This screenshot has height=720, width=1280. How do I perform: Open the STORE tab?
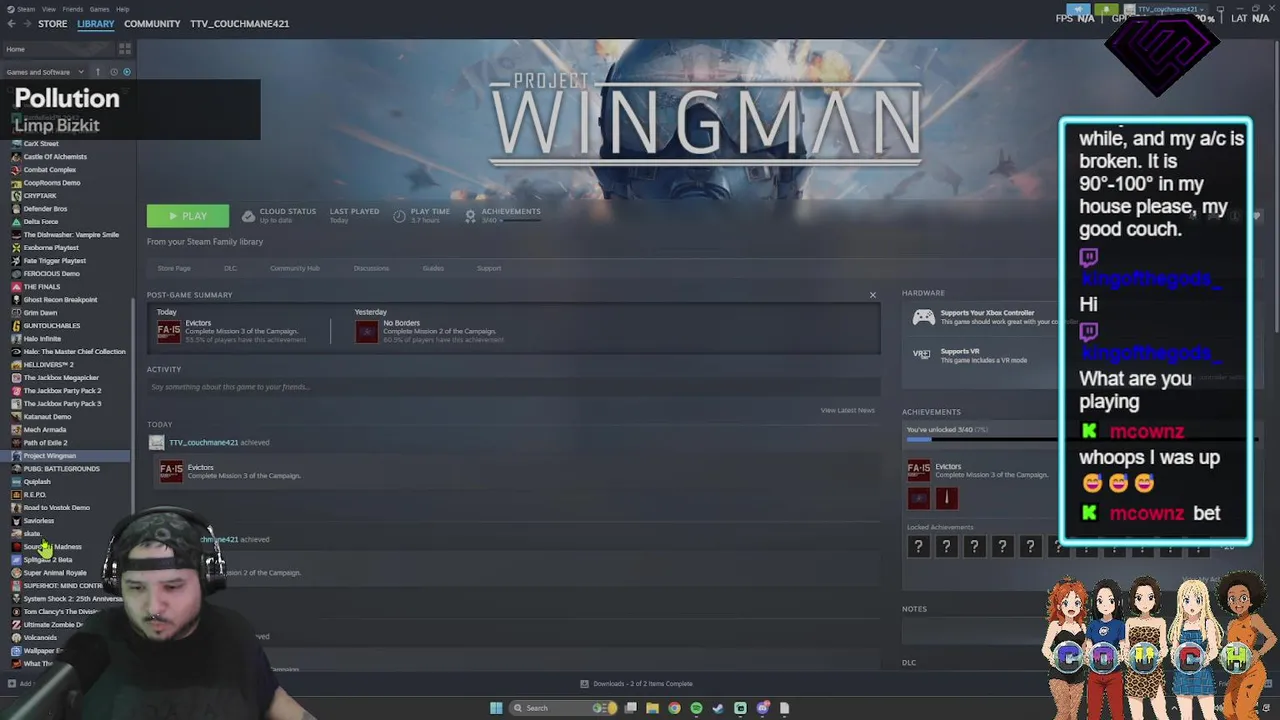point(52,24)
